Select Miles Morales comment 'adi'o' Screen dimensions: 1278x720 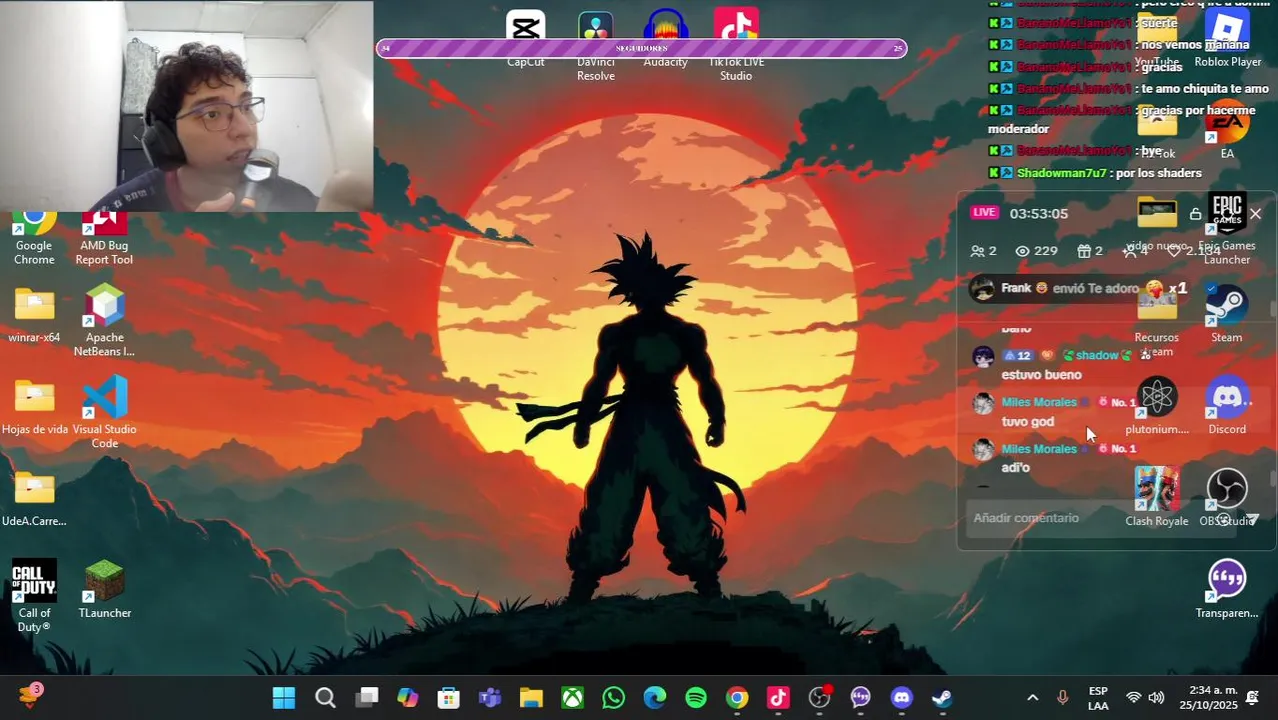1015,468
